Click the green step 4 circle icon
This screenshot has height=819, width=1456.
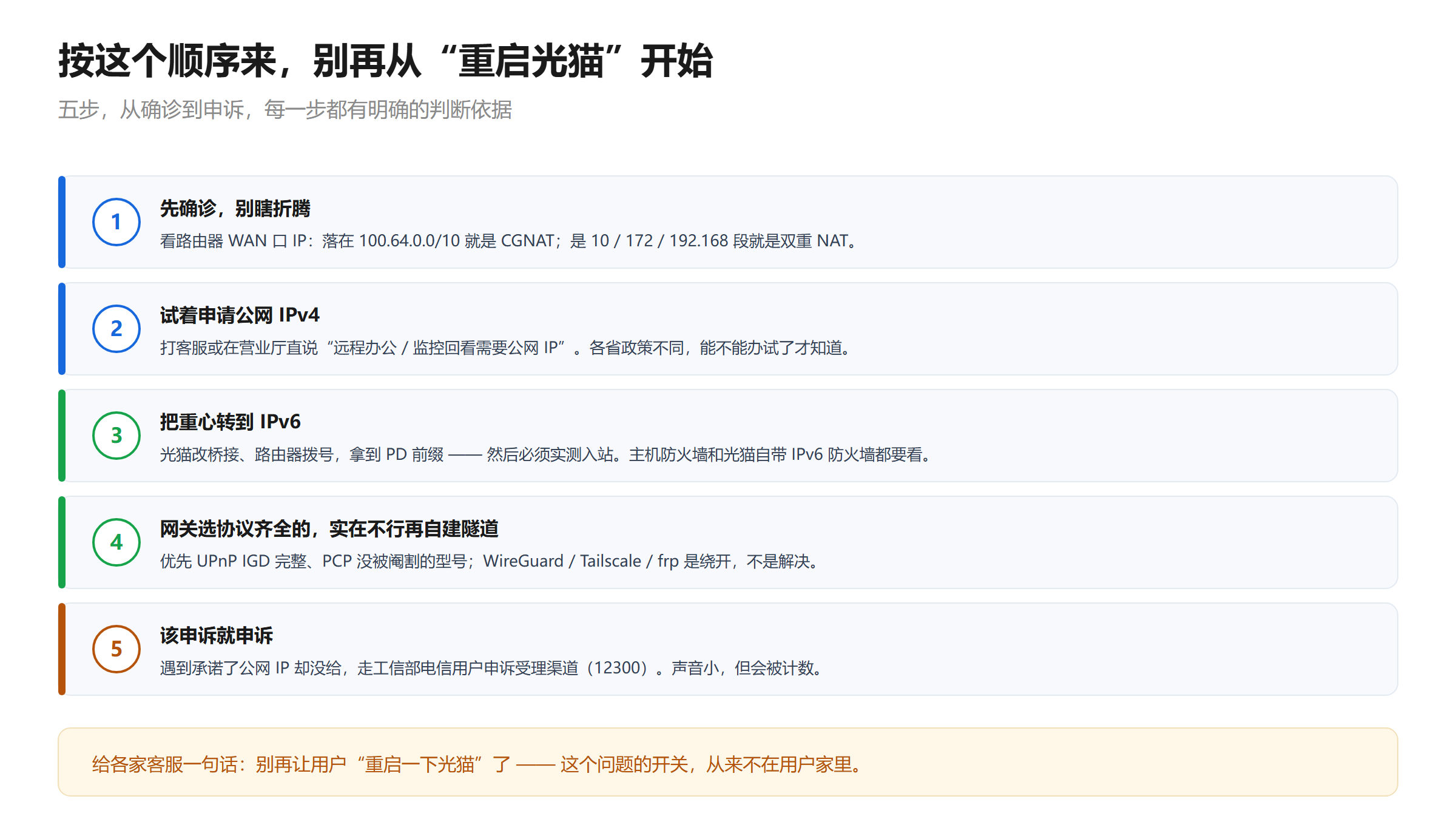(116, 542)
